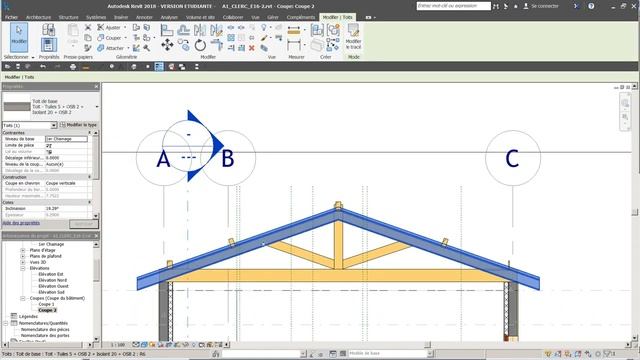The width and height of the screenshot is (640, 360).
Task: Close the Propriétés palette
Action: (96, 87)
